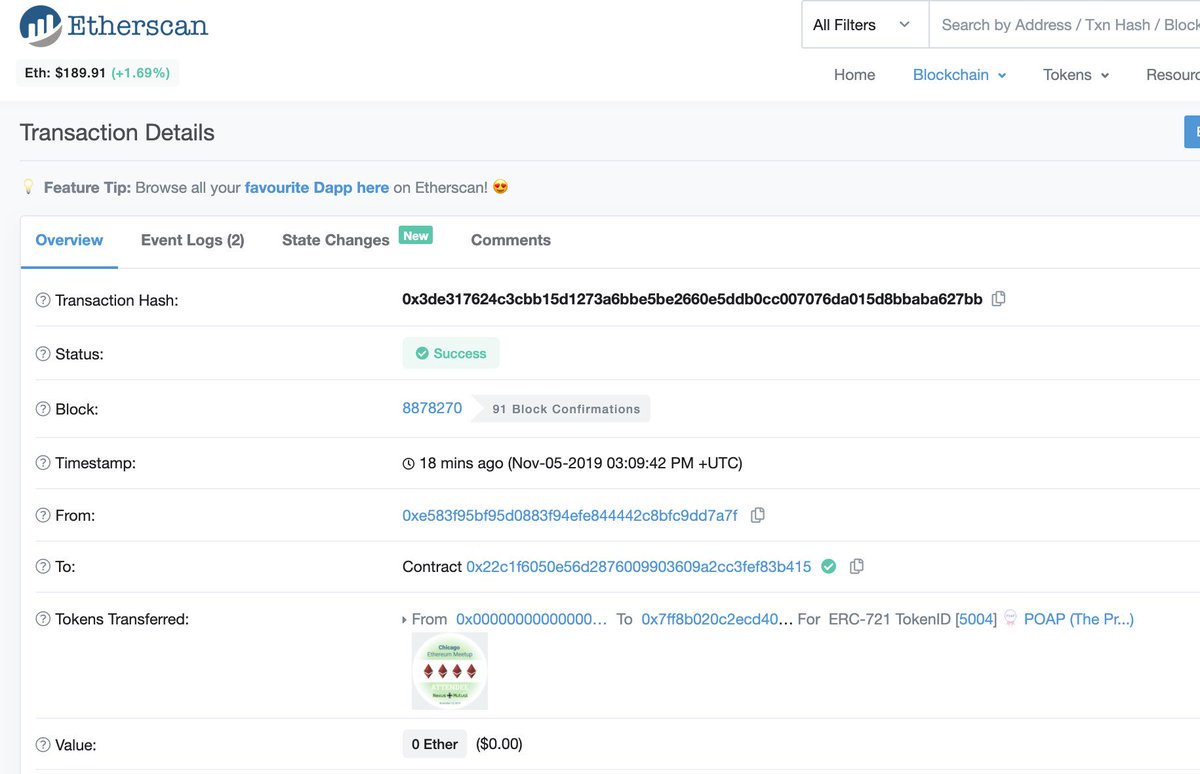Click the clock icon by the timestamp
The image size is (1200, 774).
(408, 464)
